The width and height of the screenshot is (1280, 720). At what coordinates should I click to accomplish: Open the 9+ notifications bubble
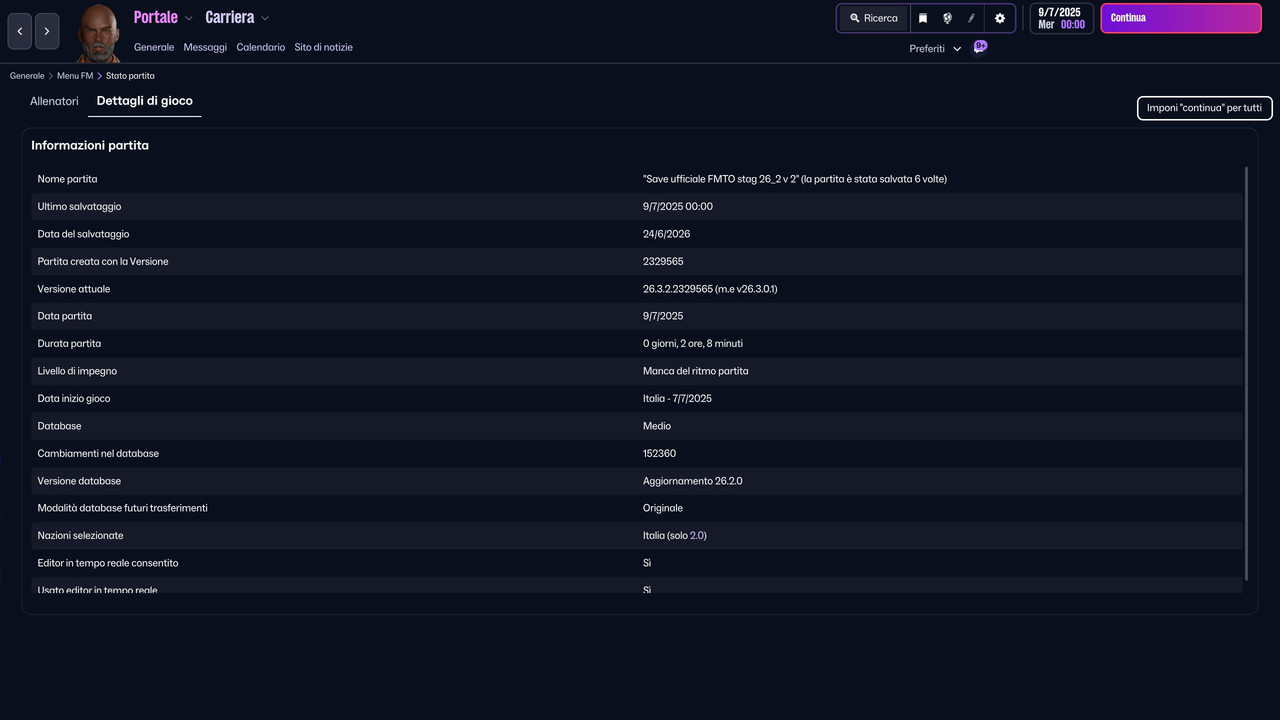[980, 47]
